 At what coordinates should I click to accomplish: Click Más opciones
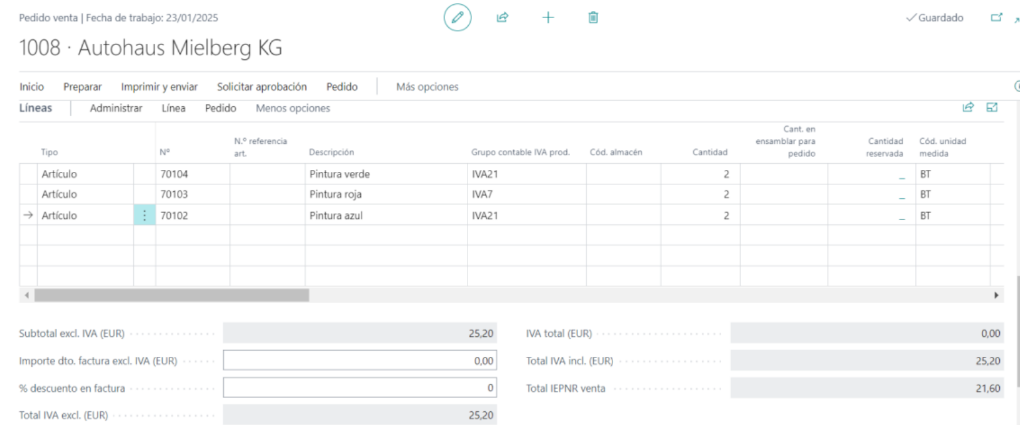click(x=427, y=87)
